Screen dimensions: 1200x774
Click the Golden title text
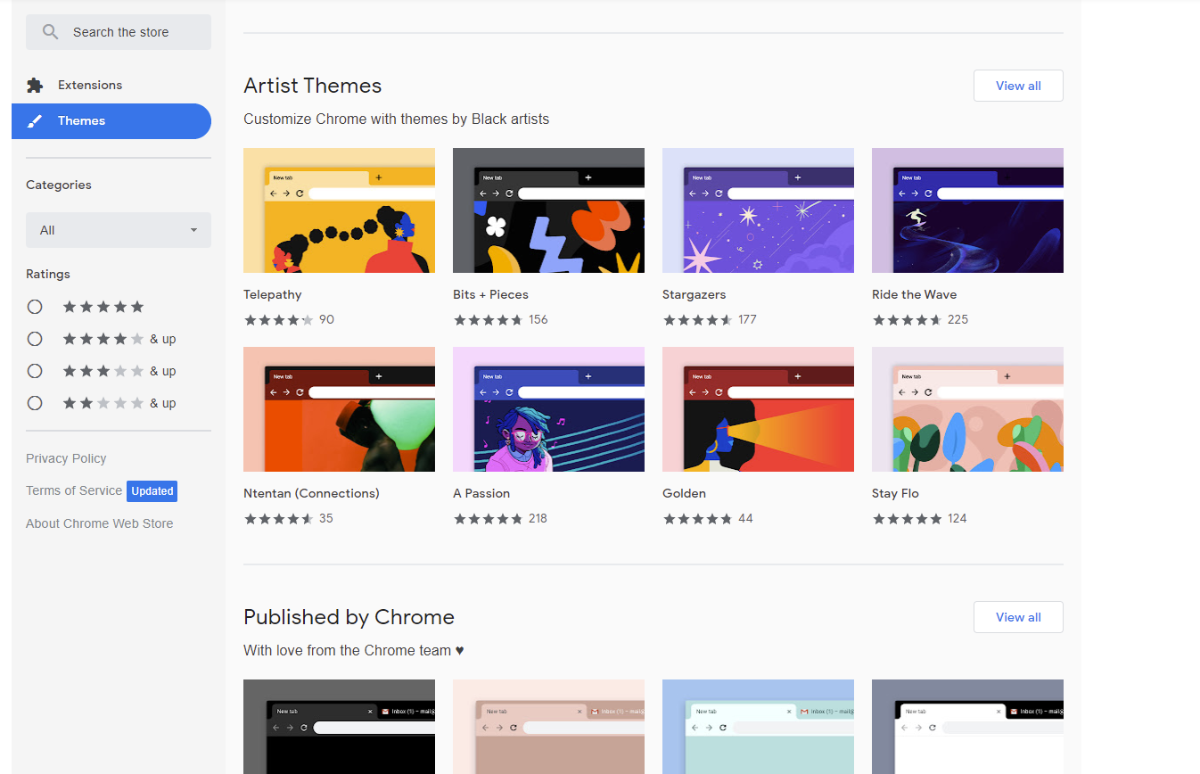[684, 494]
